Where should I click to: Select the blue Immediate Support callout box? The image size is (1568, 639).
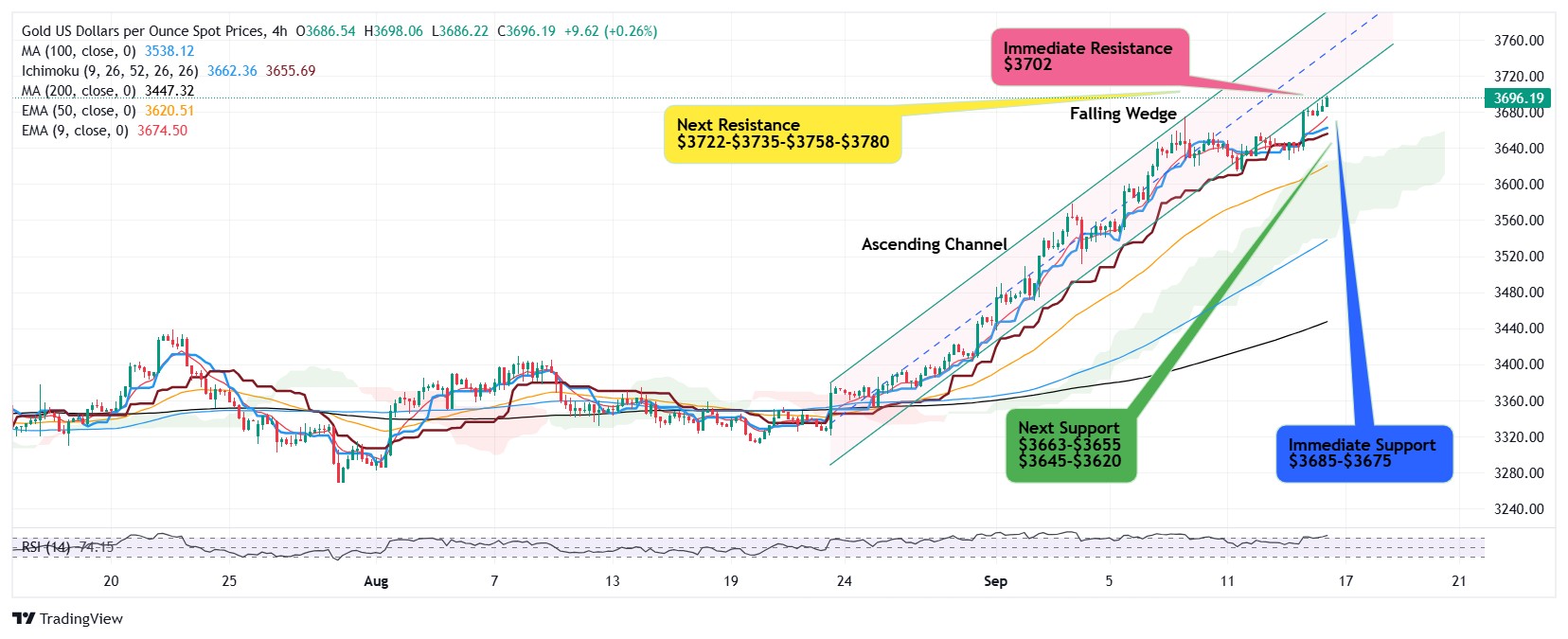coord(1363,453)
